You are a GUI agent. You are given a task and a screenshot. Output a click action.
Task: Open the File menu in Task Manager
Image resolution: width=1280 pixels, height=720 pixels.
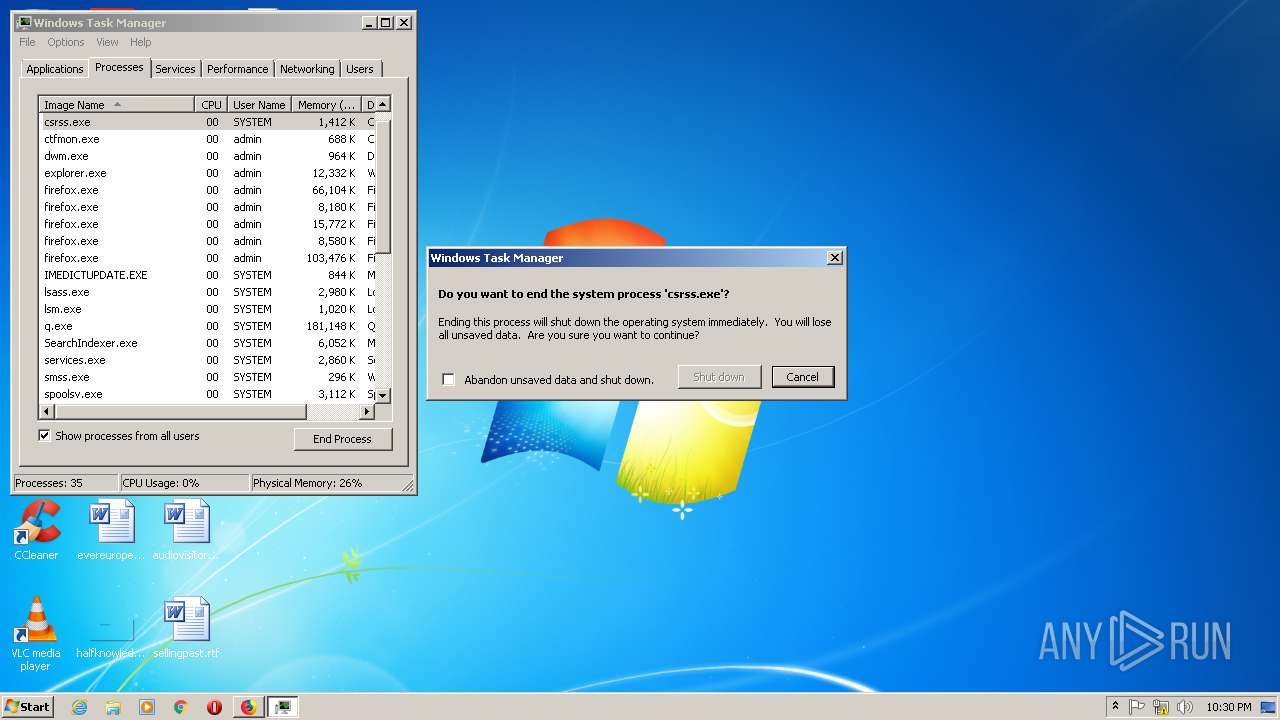point(27,42)
